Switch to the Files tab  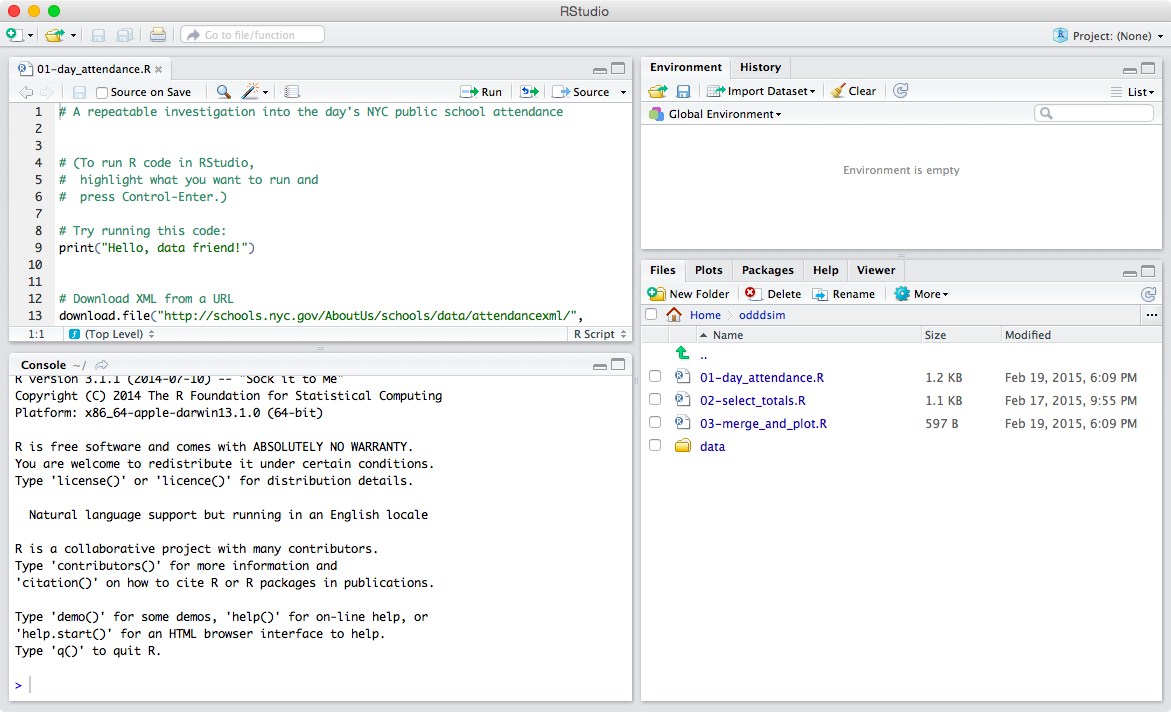662,270
